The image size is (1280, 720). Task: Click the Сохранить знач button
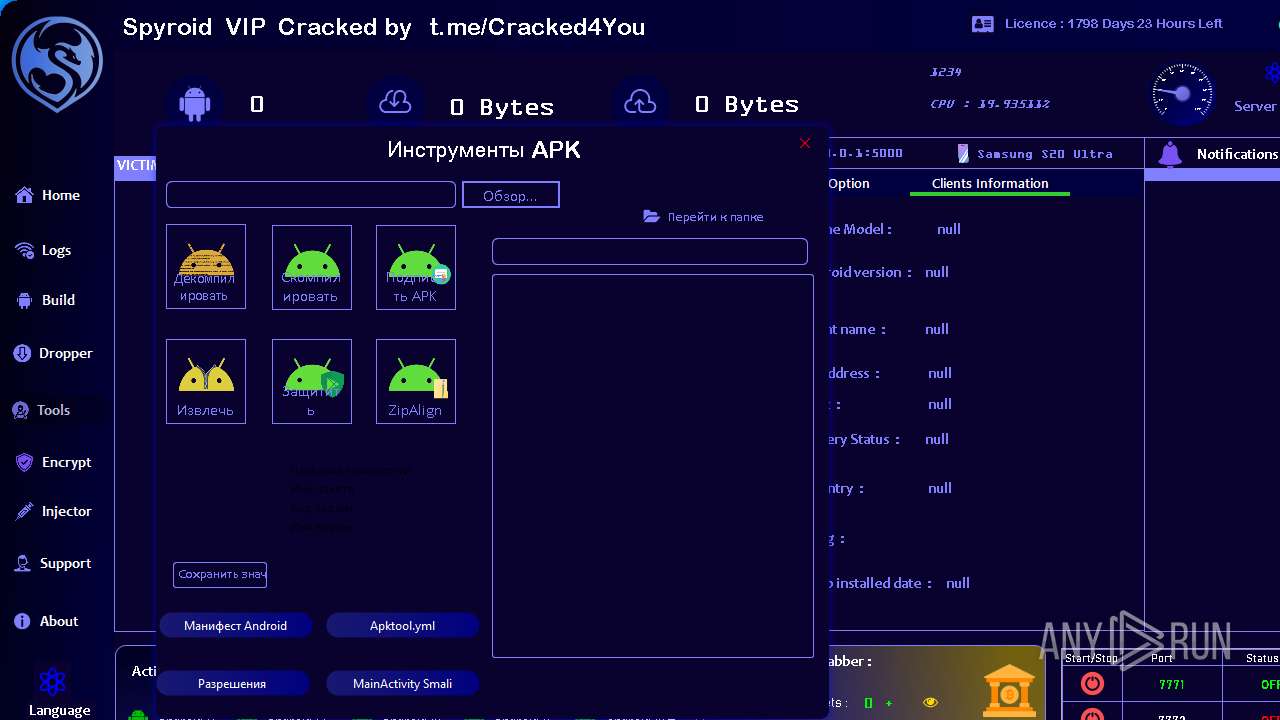pyautogui.click(x=220, y=574)
